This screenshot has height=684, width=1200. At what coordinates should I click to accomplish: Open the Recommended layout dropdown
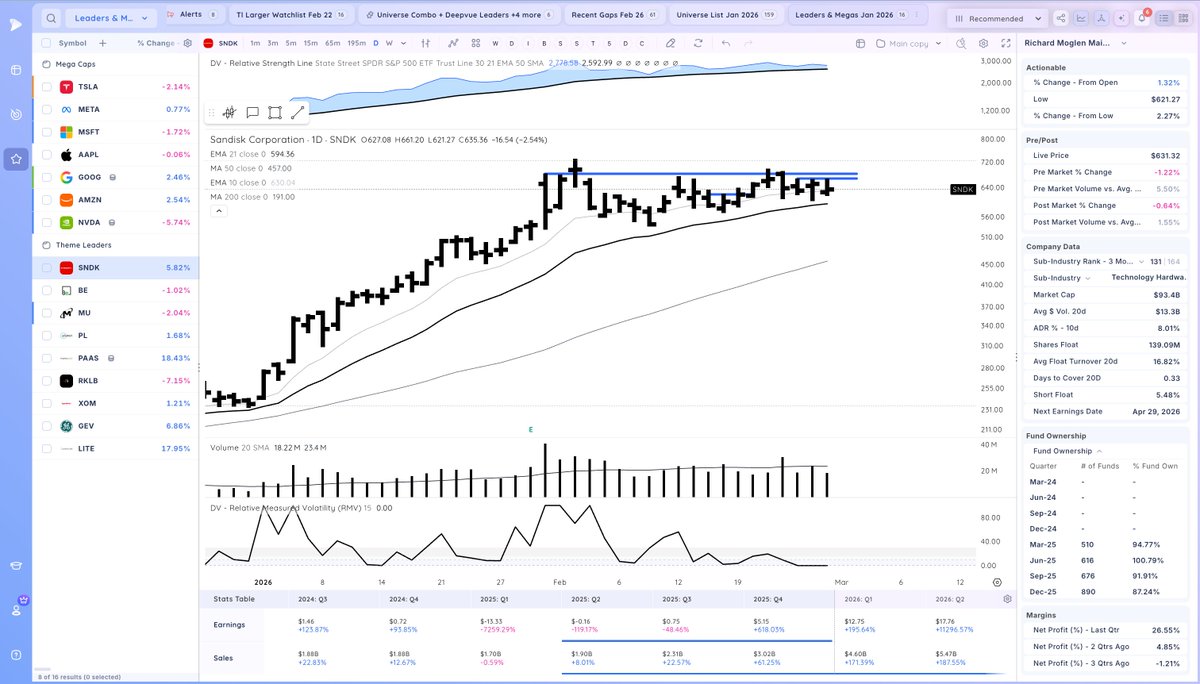[998, 18]
